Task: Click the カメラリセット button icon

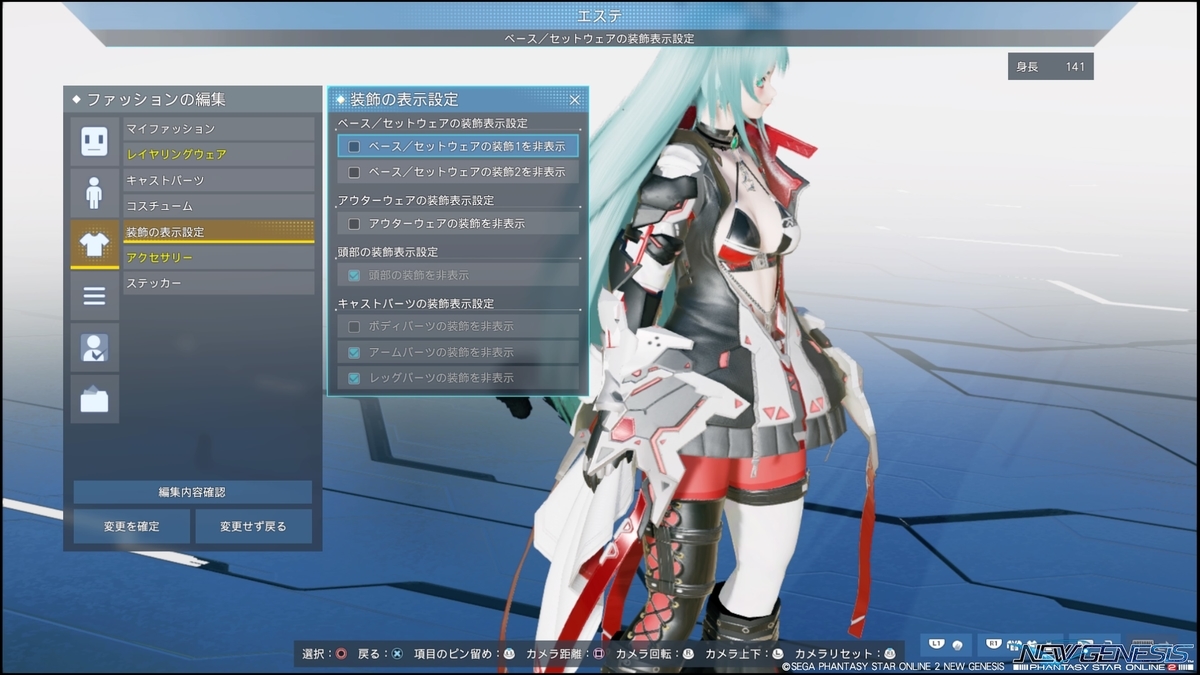Action: pos(889,654)
